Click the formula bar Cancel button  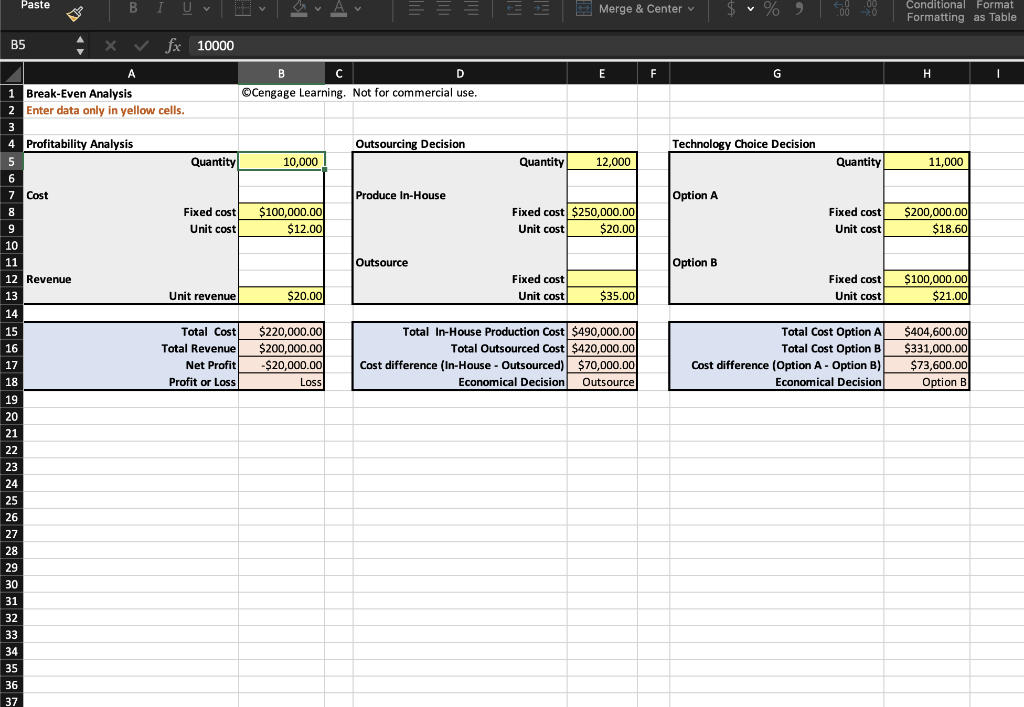click(110, 45)
